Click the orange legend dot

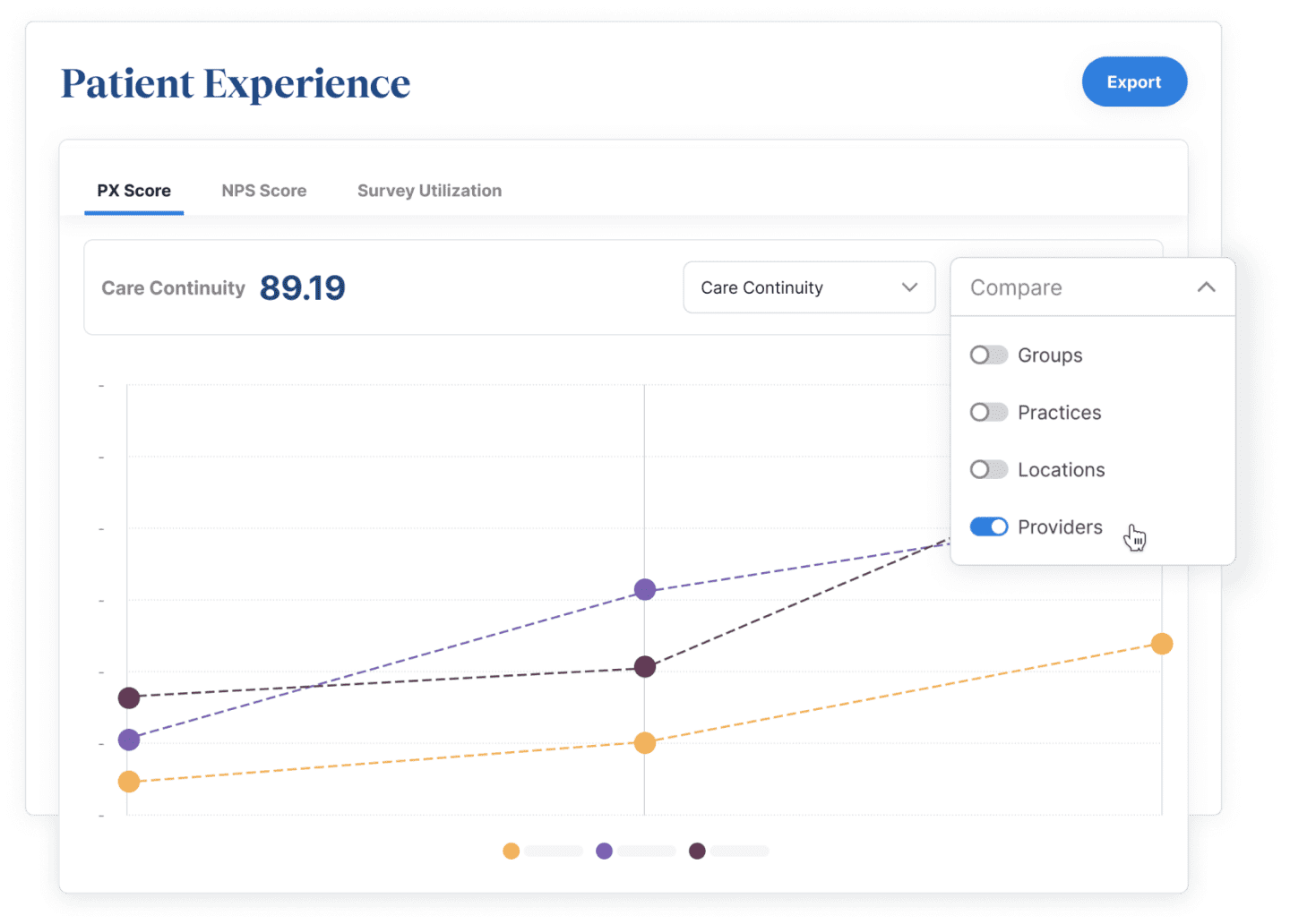click(511, 851)
